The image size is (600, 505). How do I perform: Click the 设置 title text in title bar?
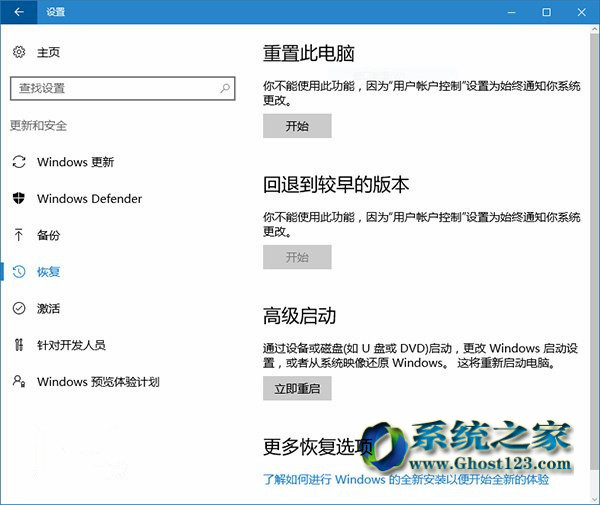(55, 12)
